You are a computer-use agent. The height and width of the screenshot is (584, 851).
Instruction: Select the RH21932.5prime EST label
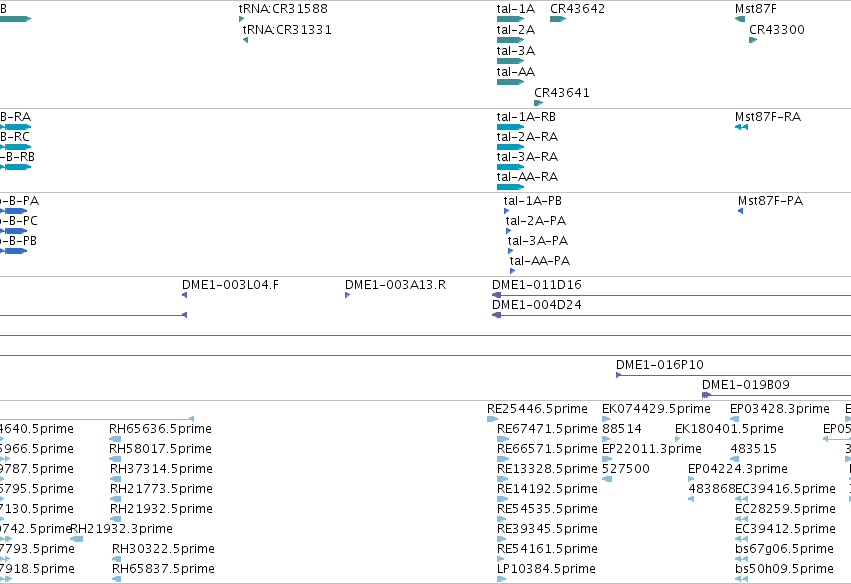tap(161, 509)
